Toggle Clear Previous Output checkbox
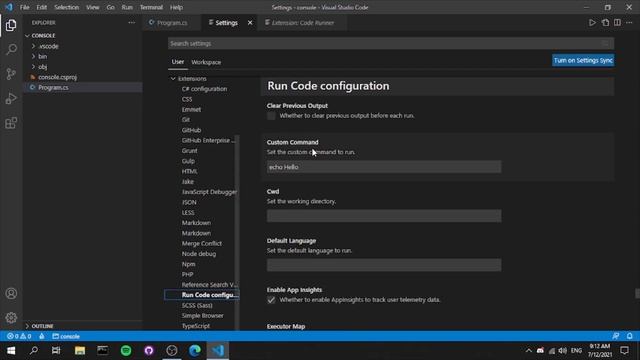 271,116
